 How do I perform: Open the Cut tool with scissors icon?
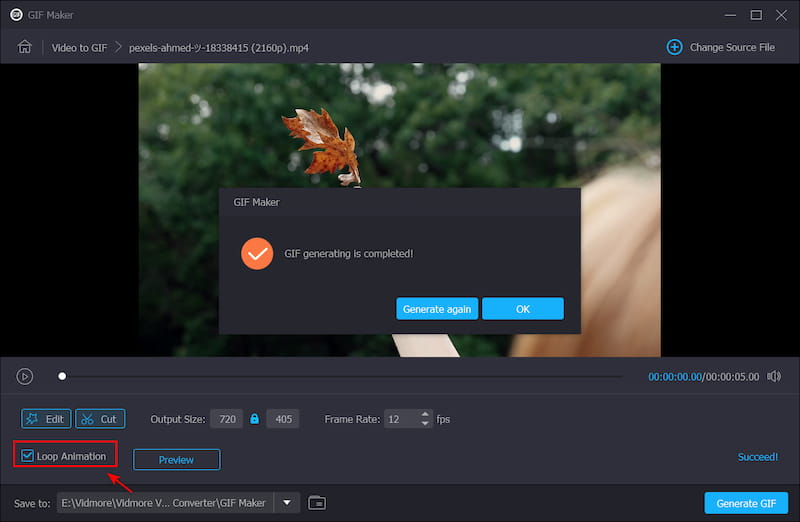tap(99, 419)
